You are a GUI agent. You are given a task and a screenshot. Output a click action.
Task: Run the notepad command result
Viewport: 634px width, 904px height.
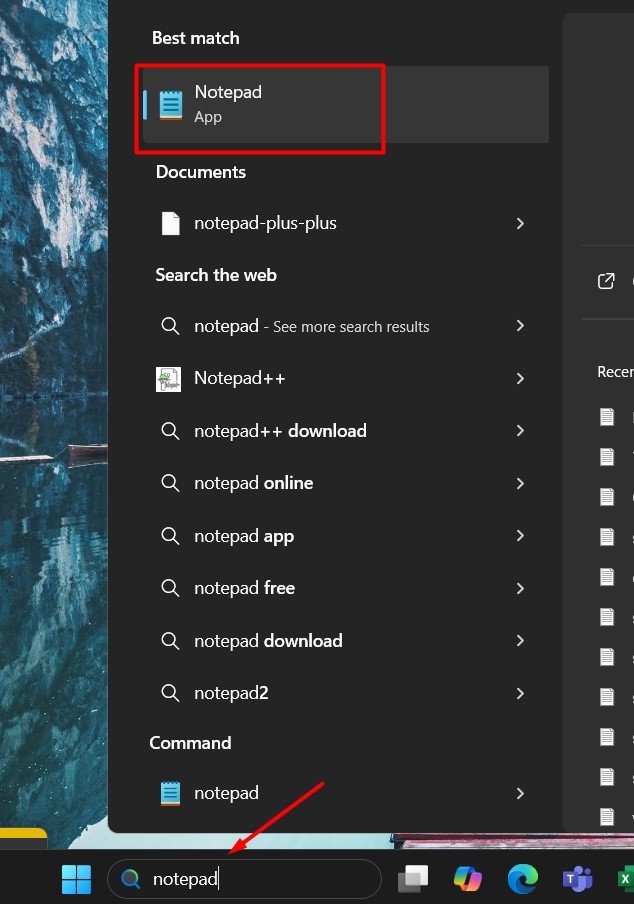coord(345,793)
